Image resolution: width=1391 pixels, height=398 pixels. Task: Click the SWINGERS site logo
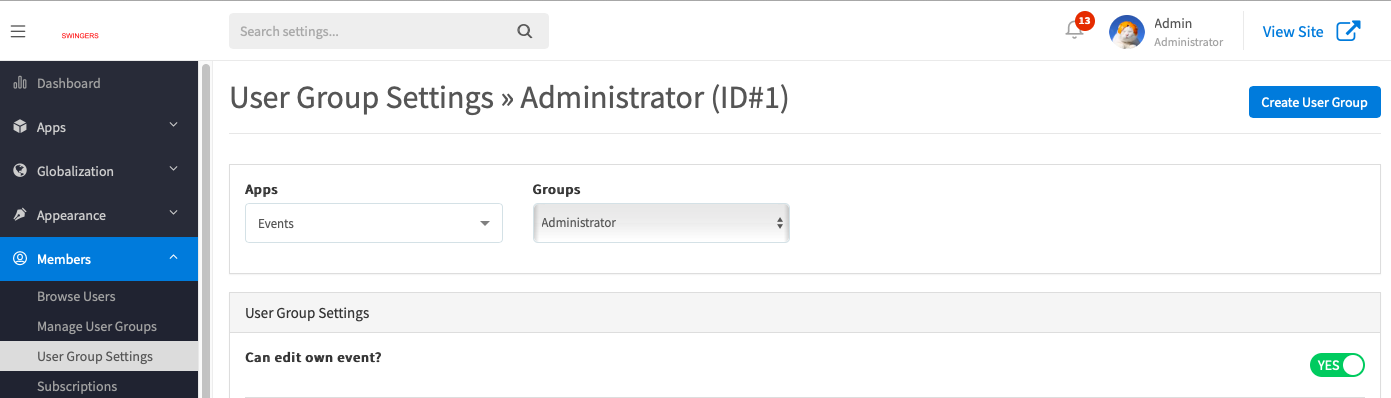click(x=80, y=36)
